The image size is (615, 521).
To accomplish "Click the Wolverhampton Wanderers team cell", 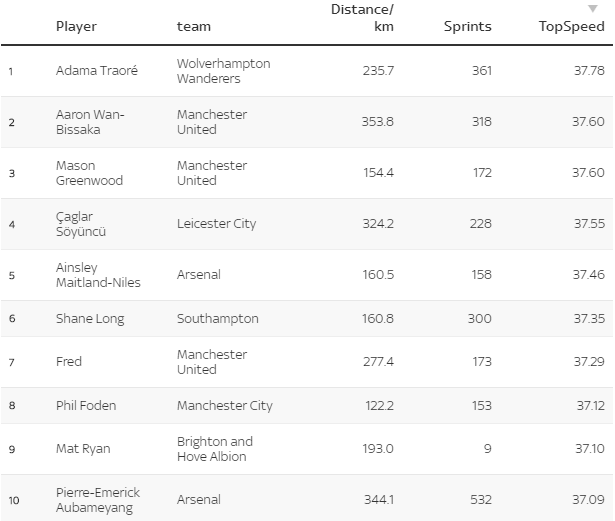I will coord(223,71).
